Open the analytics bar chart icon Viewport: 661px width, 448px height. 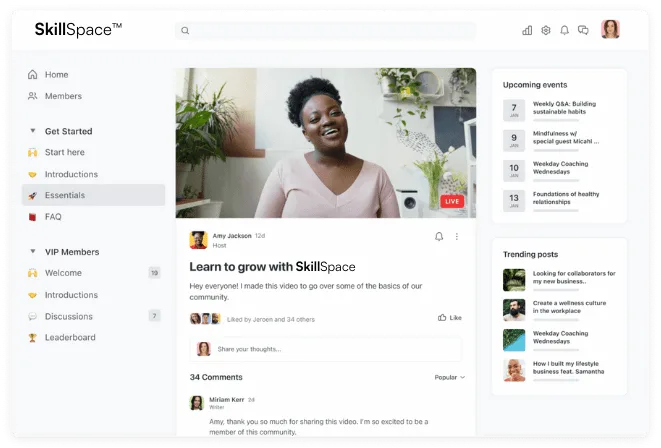pyautogui.click(x=527, y=30)
